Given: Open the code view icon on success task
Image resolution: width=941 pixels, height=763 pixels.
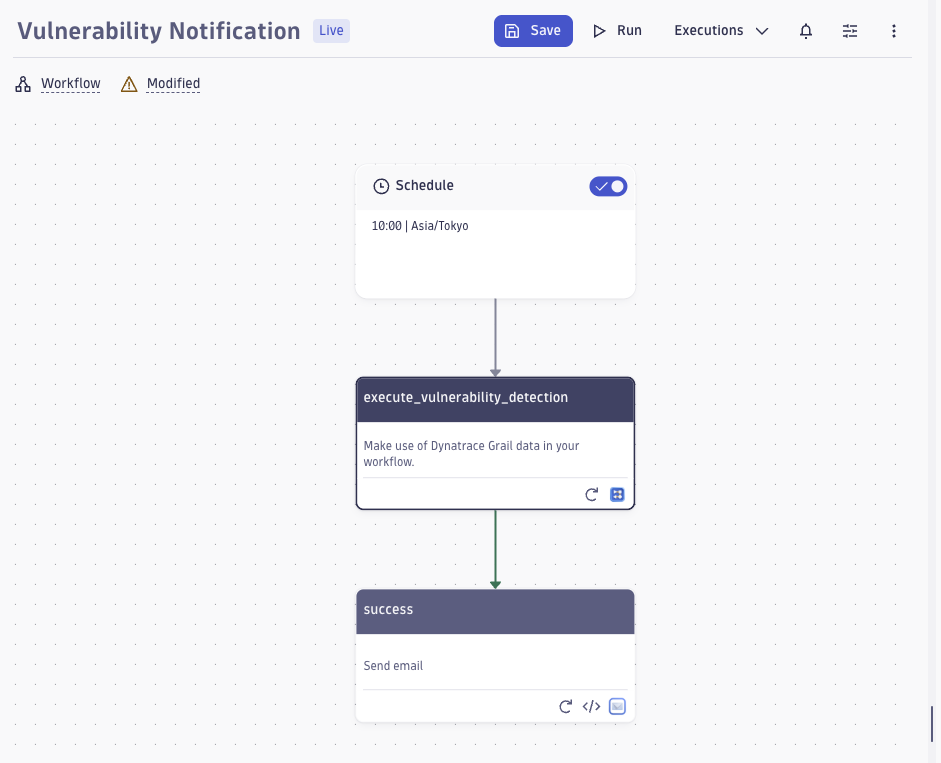Looking at the screenshot, I should (591, 706).
